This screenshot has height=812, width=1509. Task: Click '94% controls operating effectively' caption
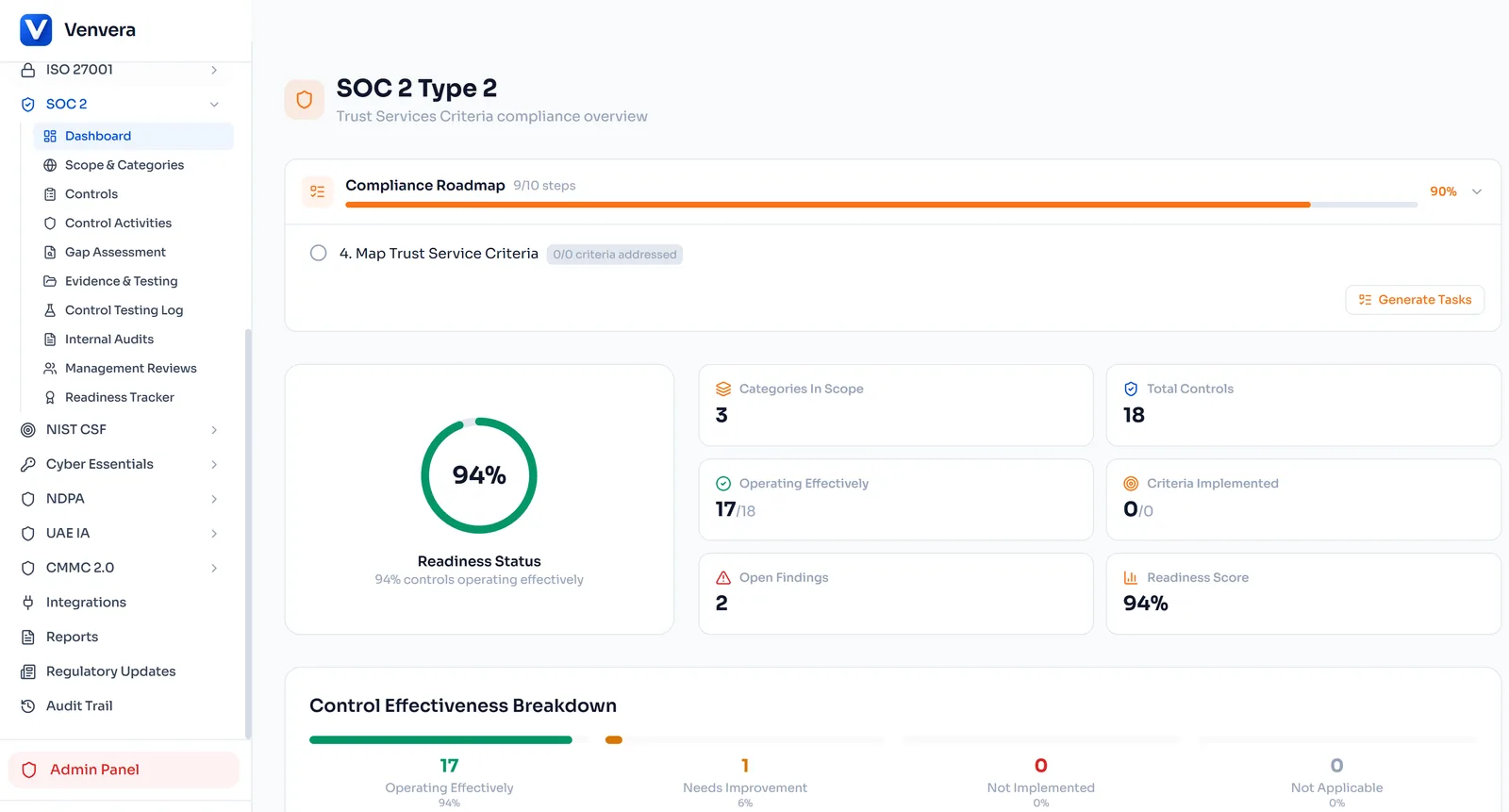pyautogui.click(x=479, y=580)
